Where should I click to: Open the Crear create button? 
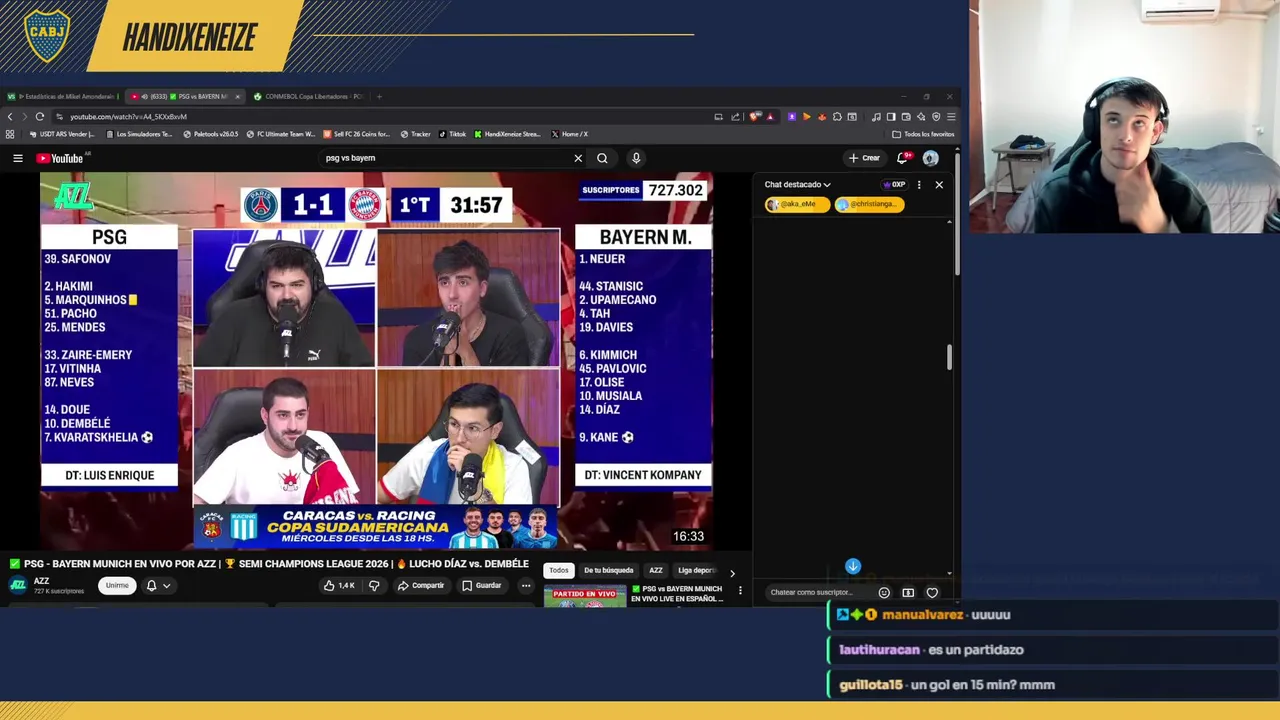(865, 158)
